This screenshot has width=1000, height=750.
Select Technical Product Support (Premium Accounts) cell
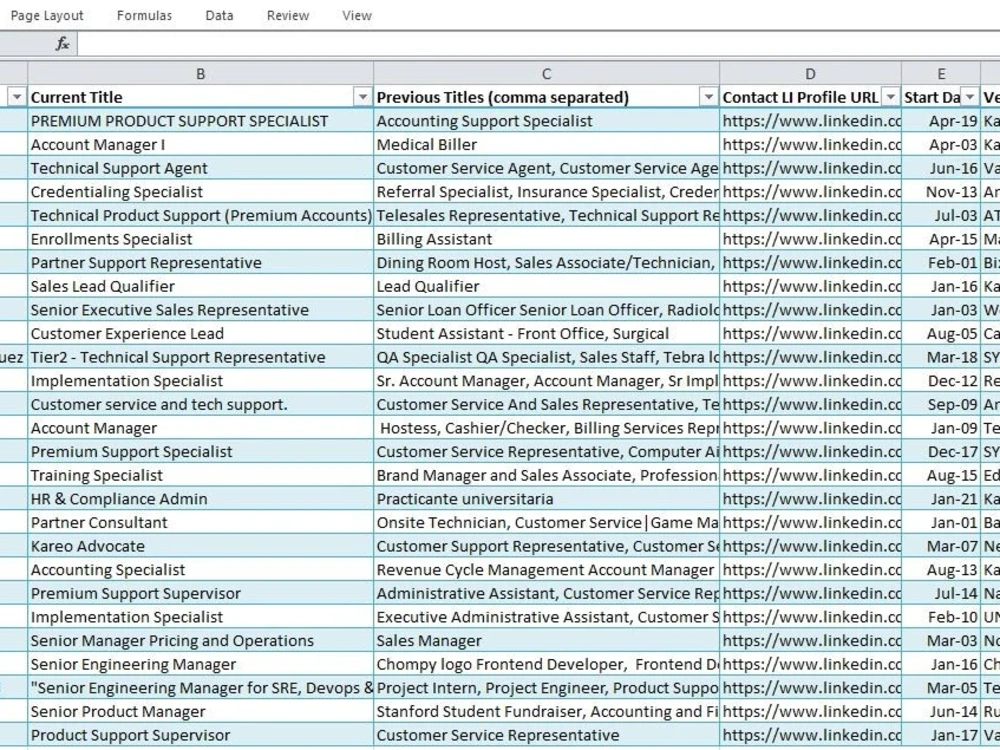coord(200,216)
